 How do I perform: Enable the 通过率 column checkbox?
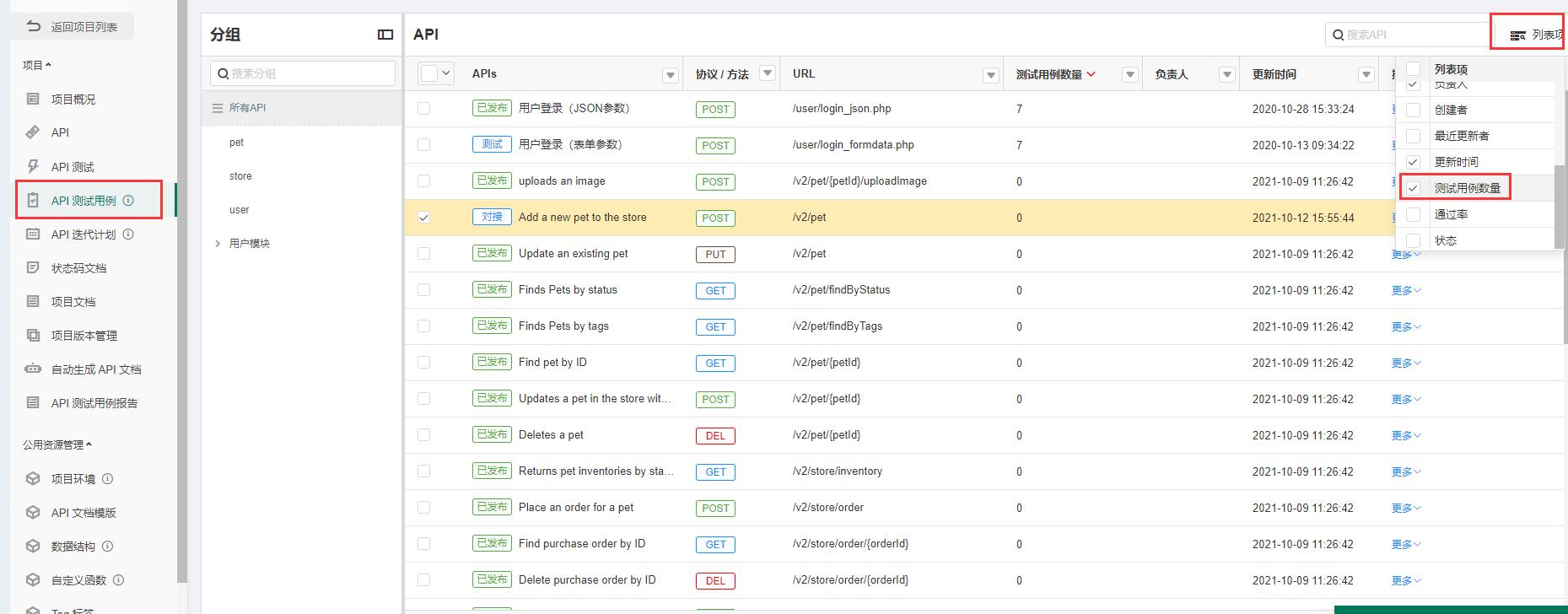click(x=1414, y=214)
